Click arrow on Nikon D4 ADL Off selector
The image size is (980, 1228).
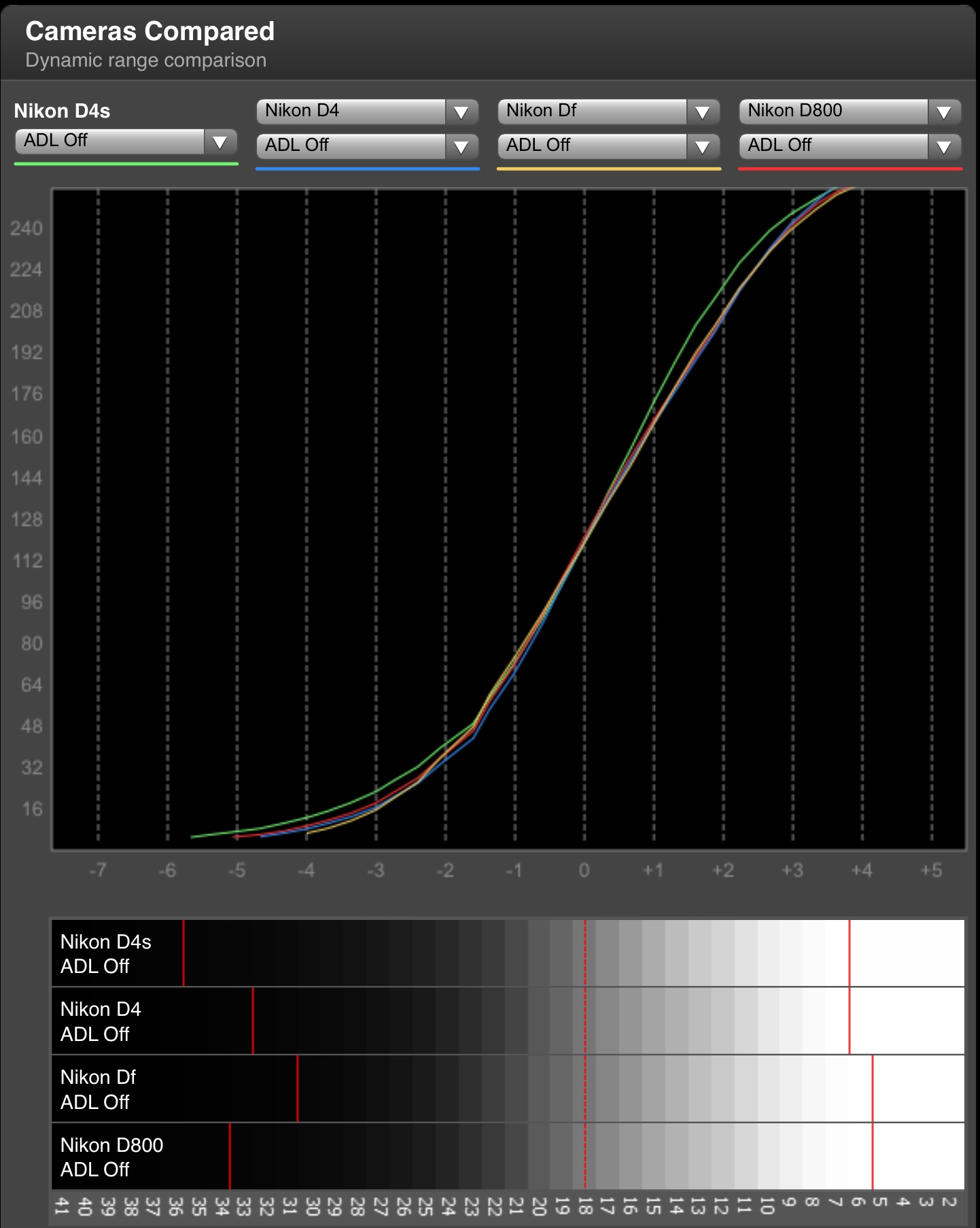click(461, 146)
